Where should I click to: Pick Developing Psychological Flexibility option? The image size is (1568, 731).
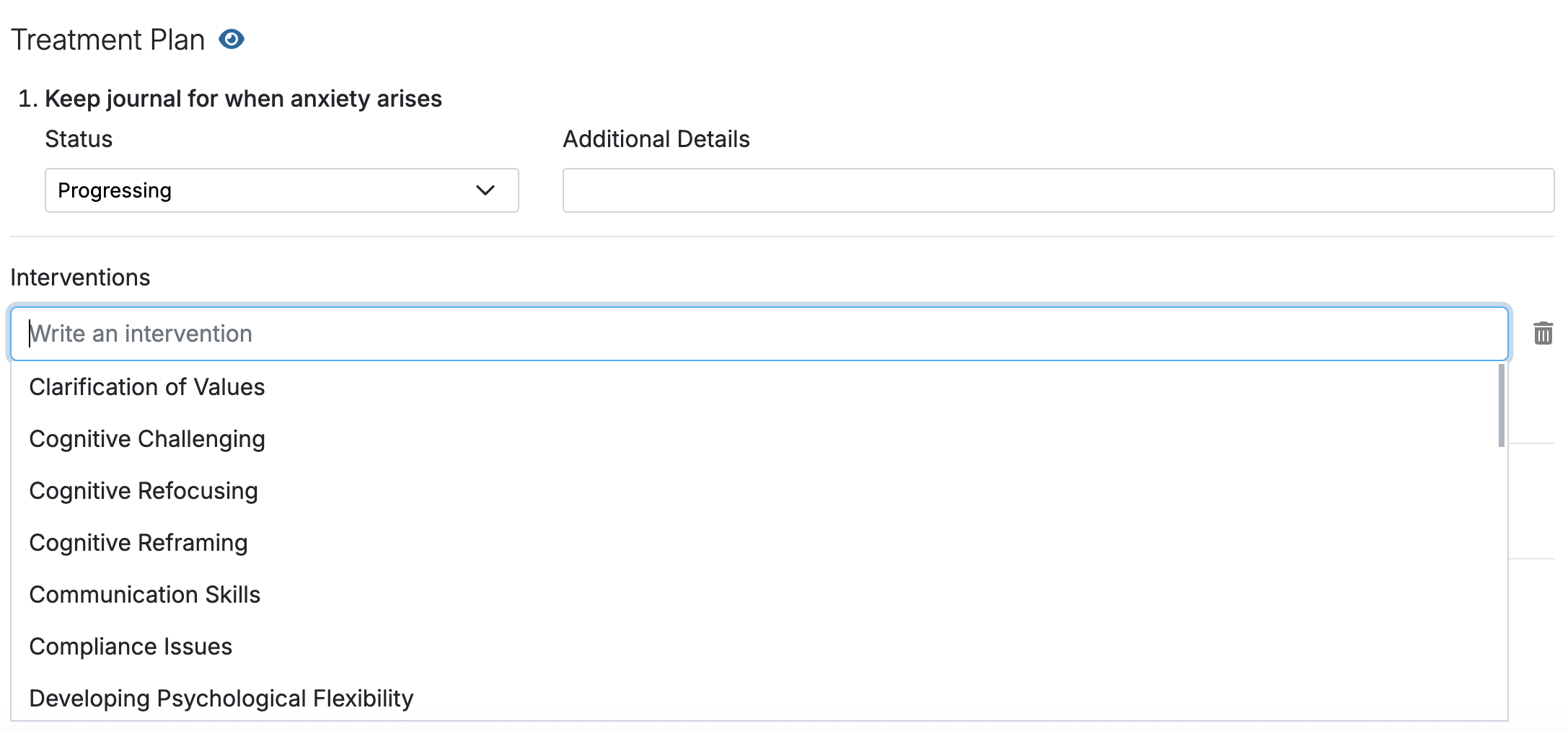[x=221, y=699]
